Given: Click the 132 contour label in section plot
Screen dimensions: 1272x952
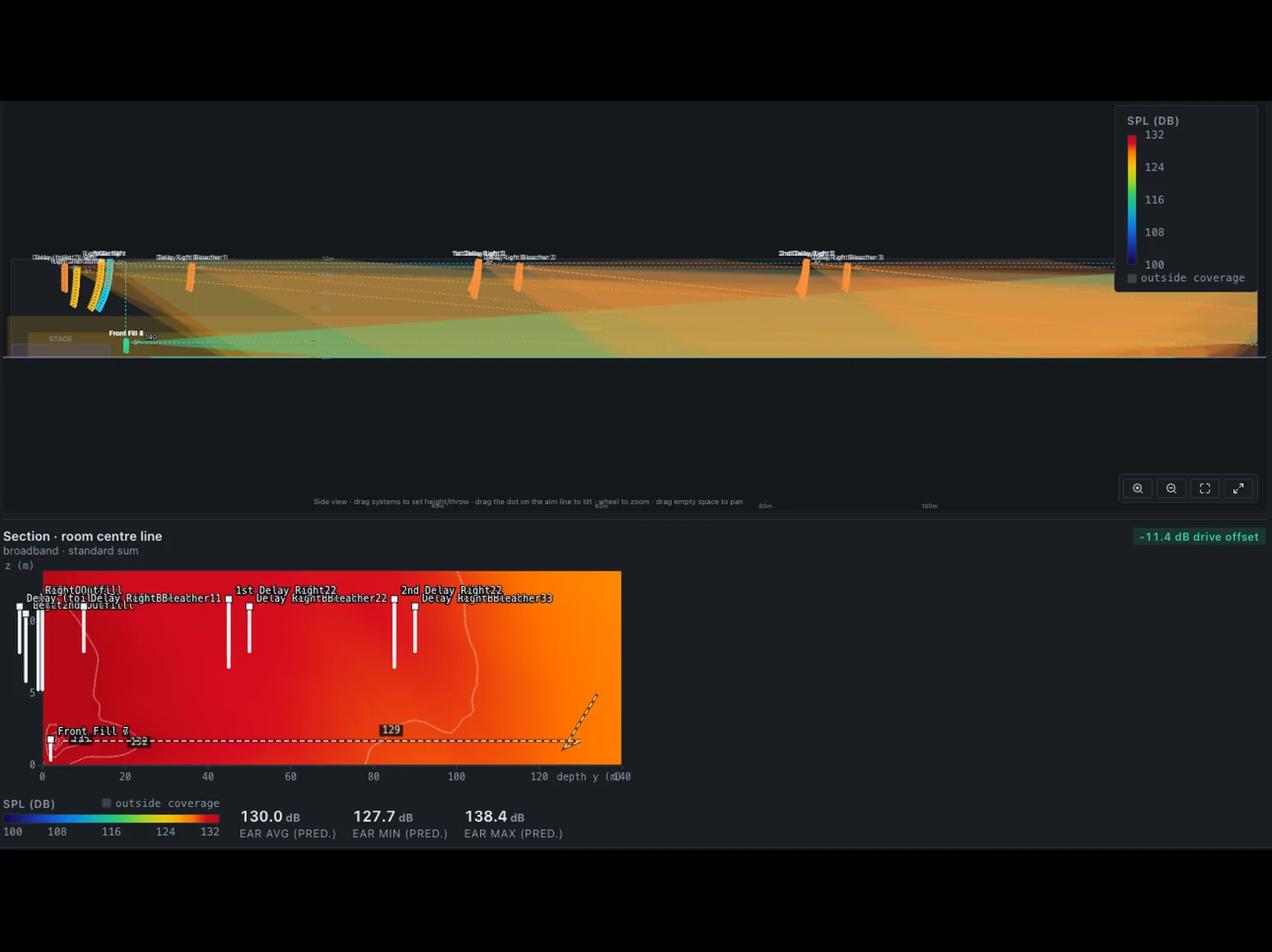Looking at the screenshot, I should point(139,741).
